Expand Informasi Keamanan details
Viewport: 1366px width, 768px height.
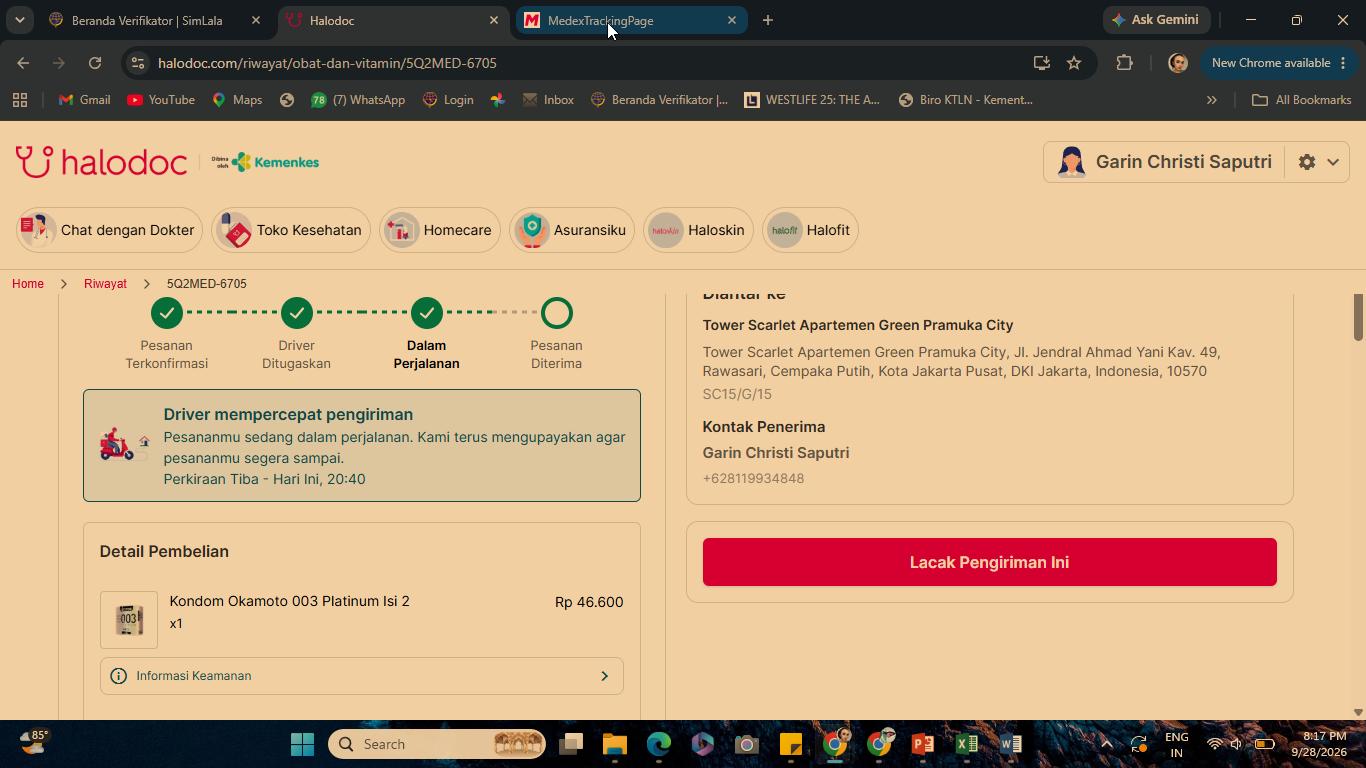[362, 676]
